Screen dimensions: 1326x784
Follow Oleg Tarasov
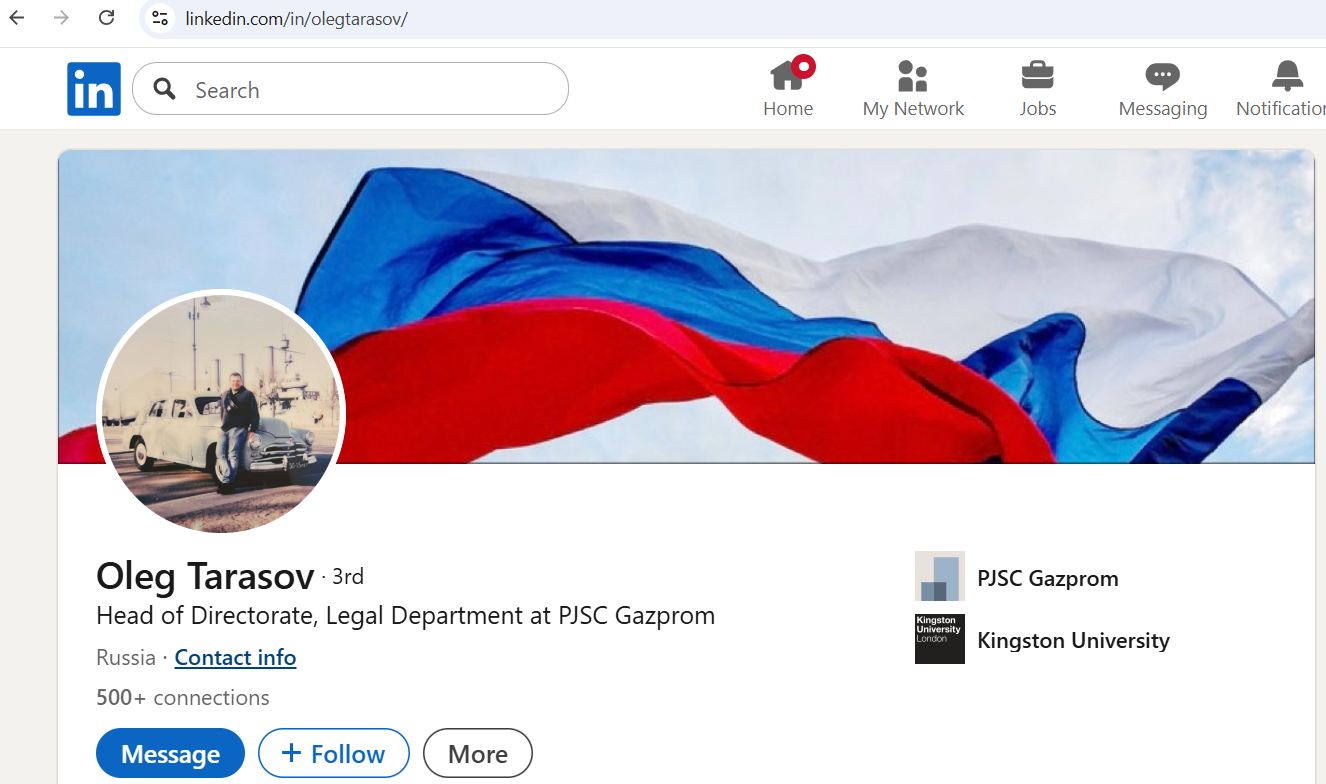tap(334, 753)
